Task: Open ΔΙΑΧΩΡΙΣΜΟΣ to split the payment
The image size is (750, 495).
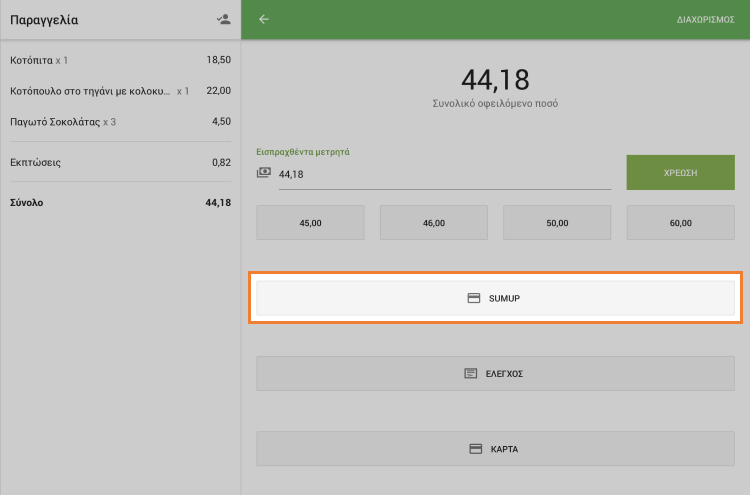Action: [x=706, y=19]
